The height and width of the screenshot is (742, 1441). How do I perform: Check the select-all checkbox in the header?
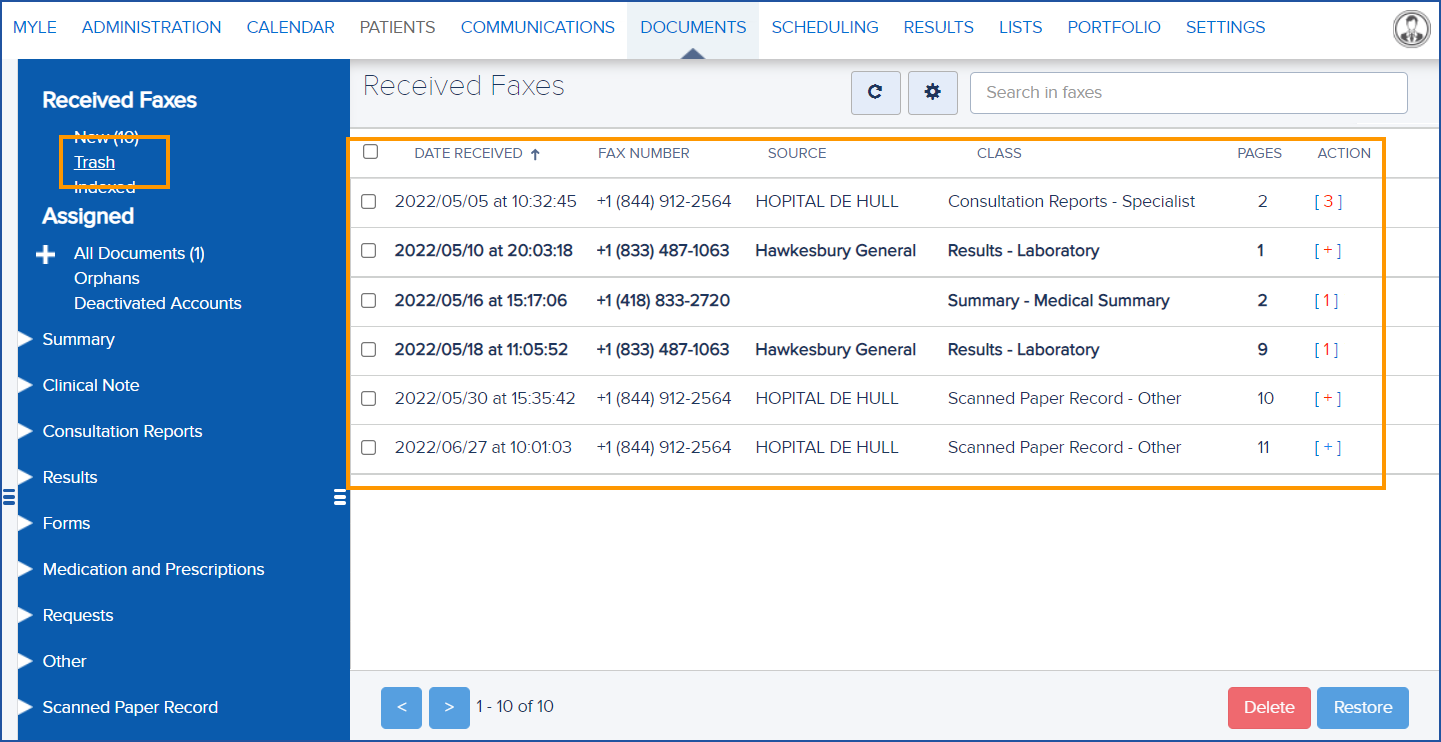point(370,151)
